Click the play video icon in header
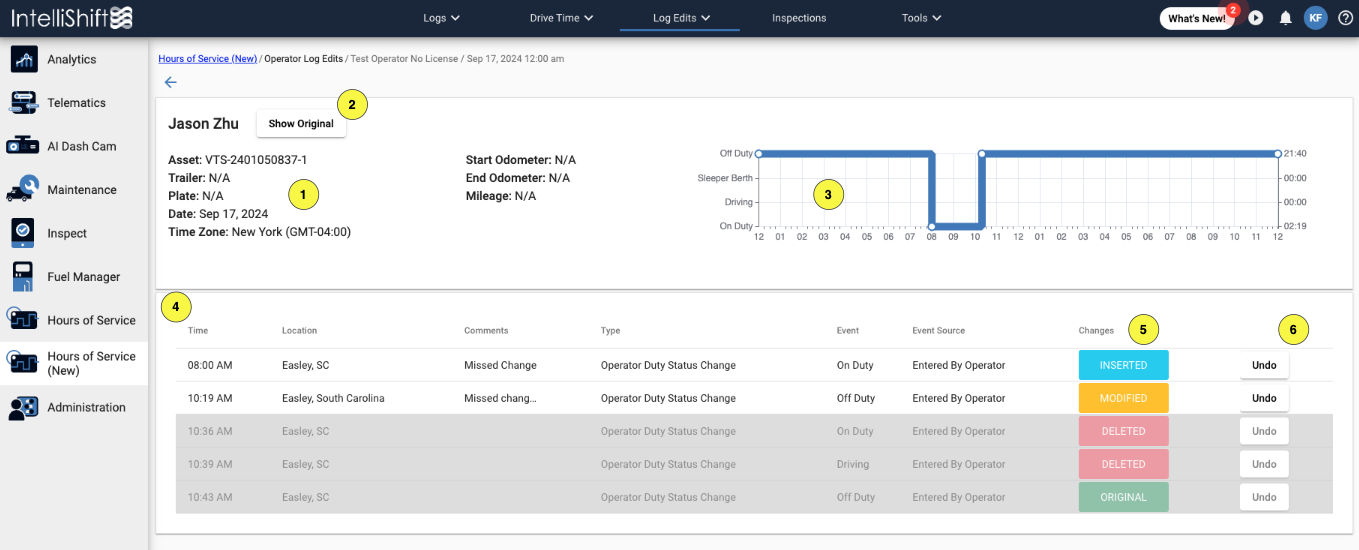 (1256, 18)
